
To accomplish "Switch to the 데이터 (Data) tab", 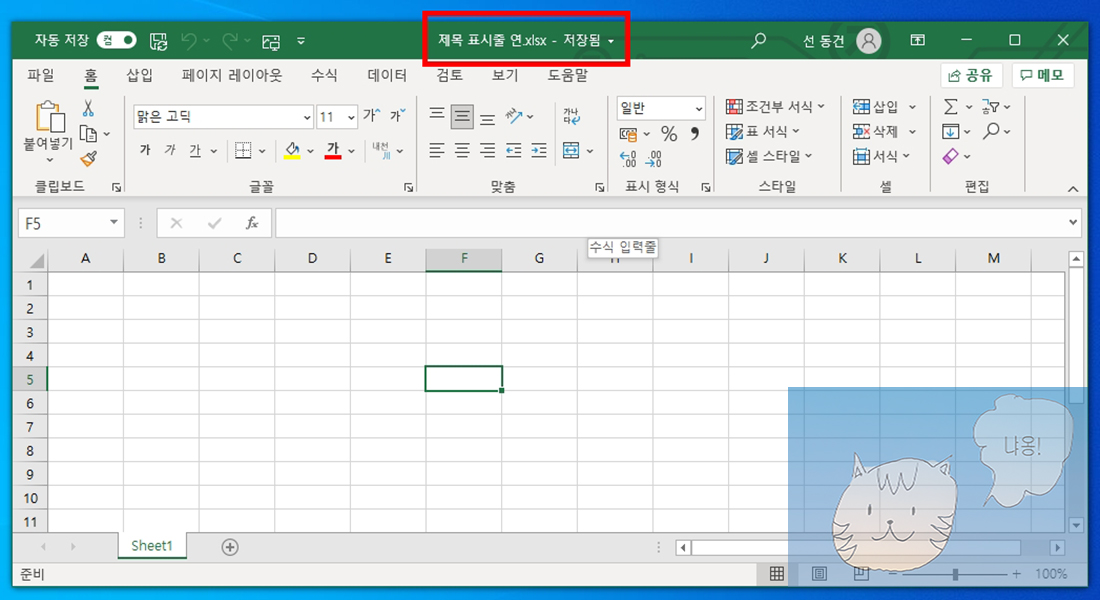I will tap(387, 75).
